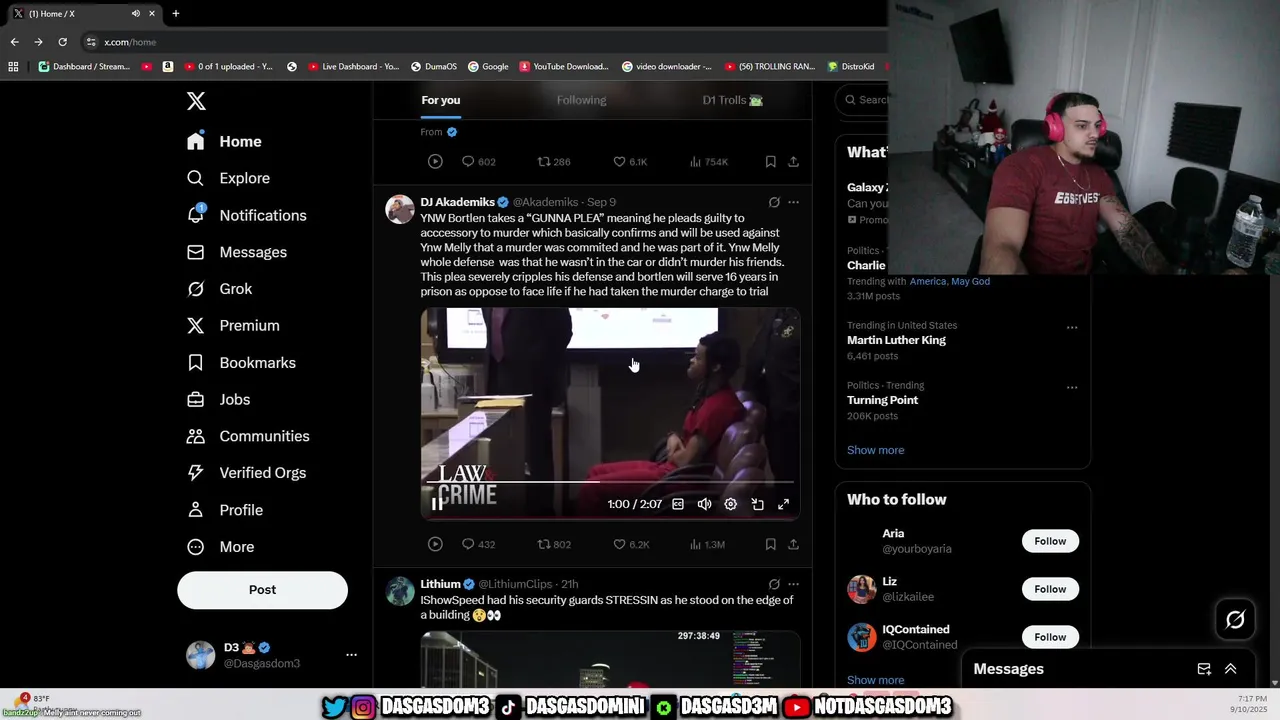1280x720 pixels.
Task: Click the search box on X
Action: point(865,100)
